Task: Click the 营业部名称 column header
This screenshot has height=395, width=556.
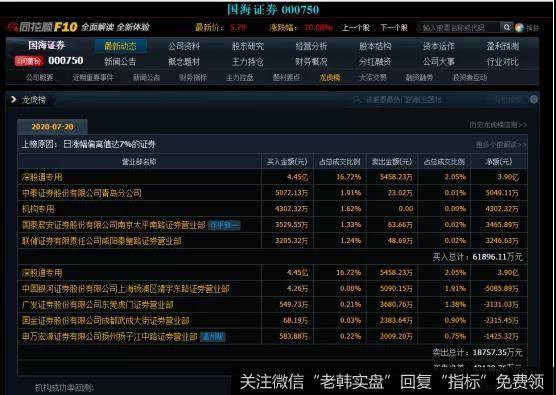Action: (x=139, y=162)
